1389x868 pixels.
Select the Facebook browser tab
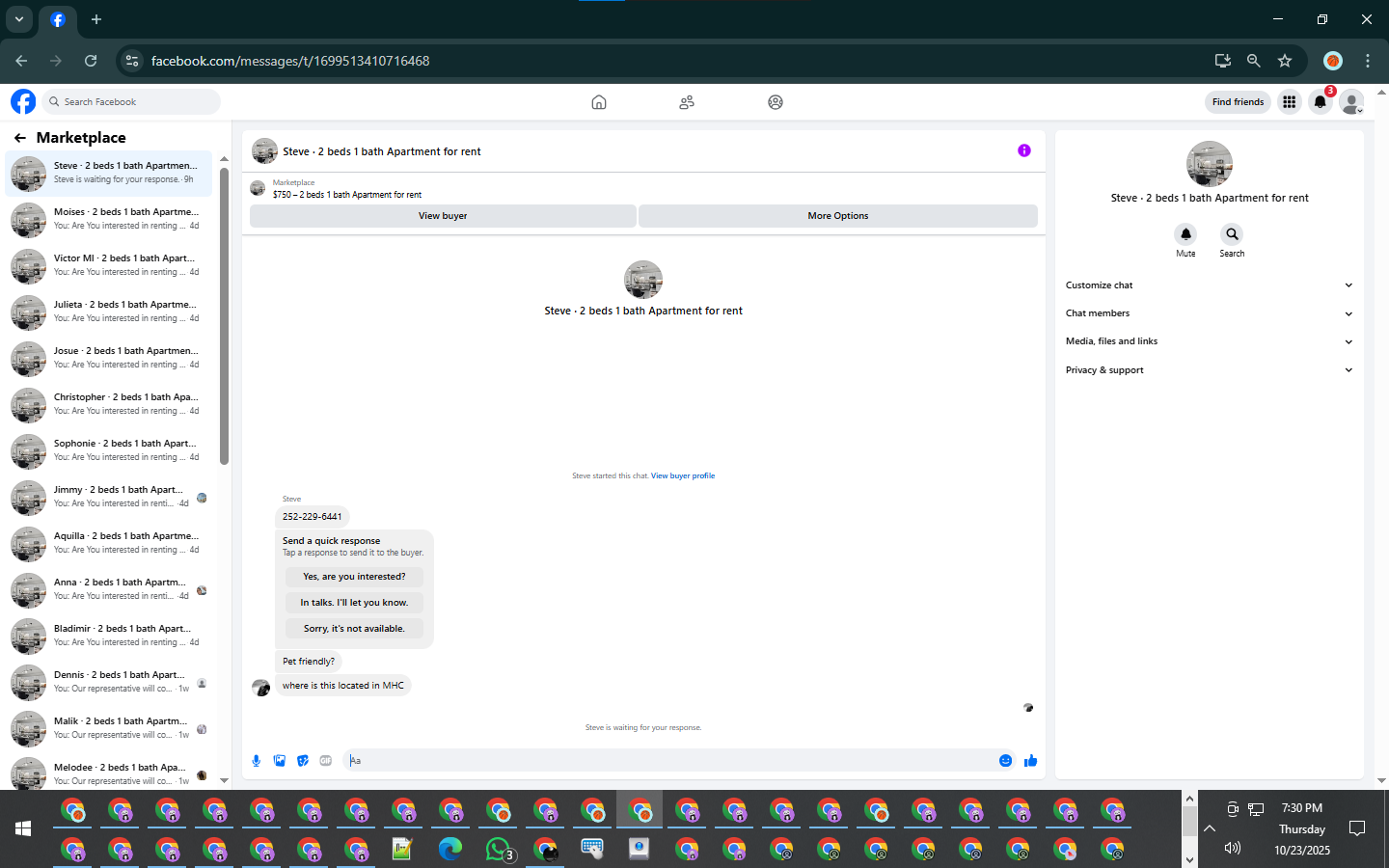[x=58, y=19]
